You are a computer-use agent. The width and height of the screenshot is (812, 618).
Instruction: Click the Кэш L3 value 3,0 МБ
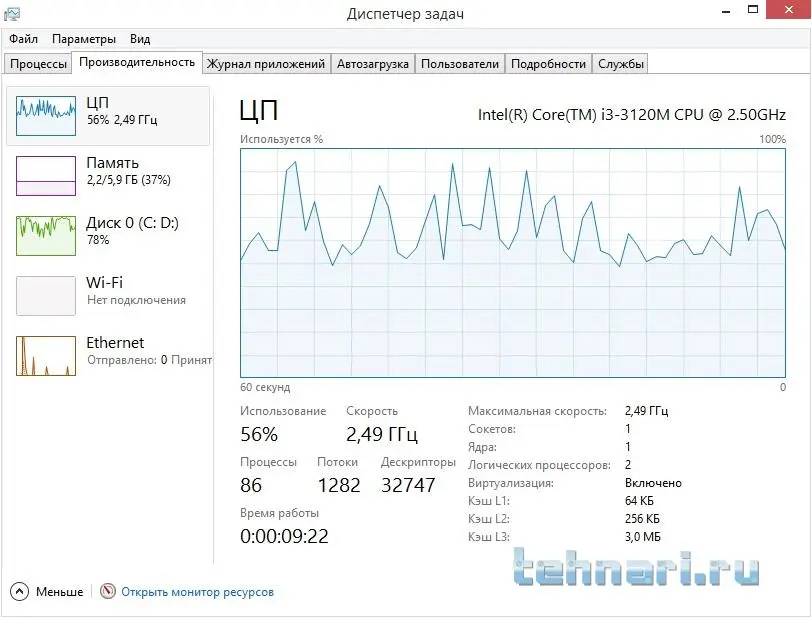click(x=643, y=537)
